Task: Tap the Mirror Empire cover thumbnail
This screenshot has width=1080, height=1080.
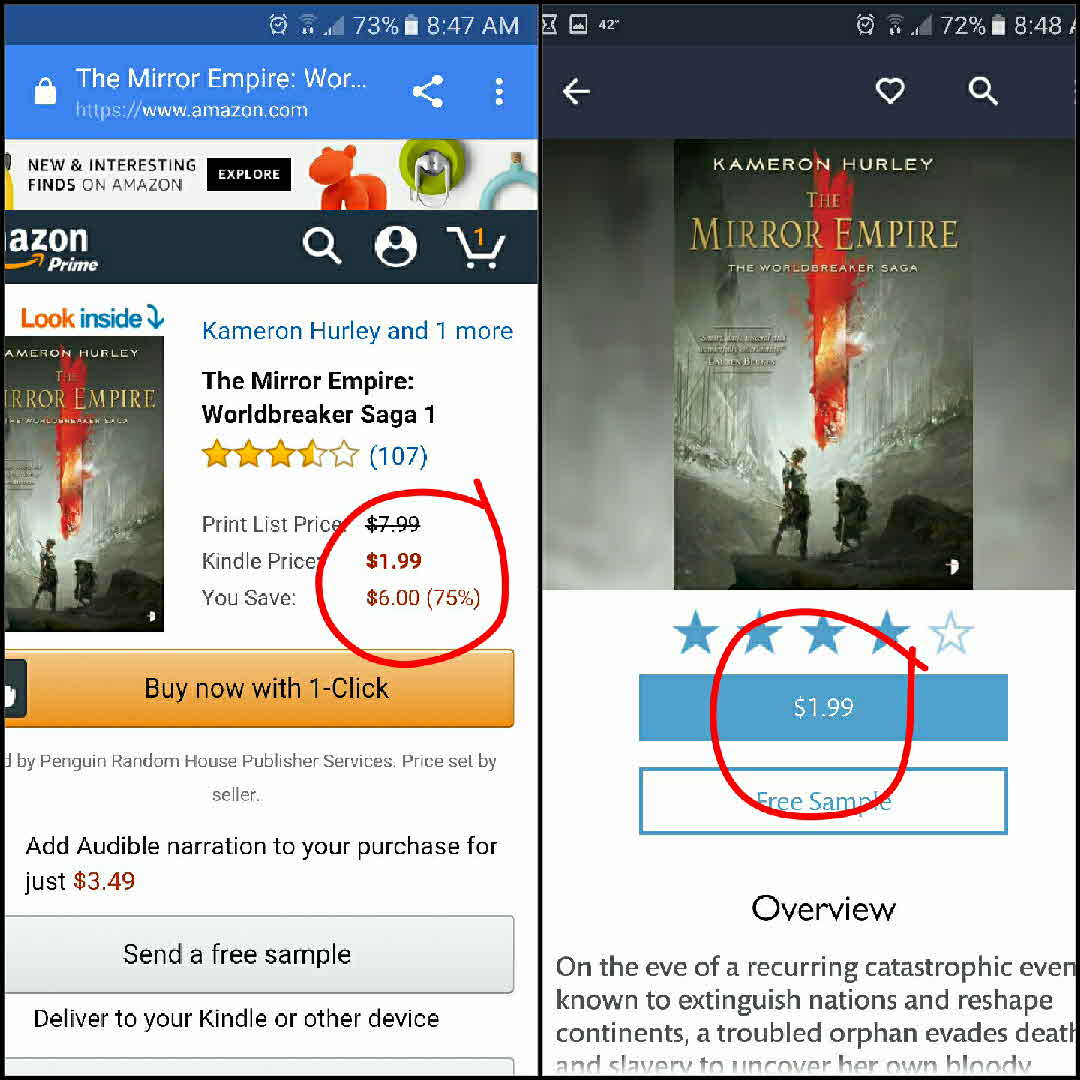Action: [x=84, y=484]
